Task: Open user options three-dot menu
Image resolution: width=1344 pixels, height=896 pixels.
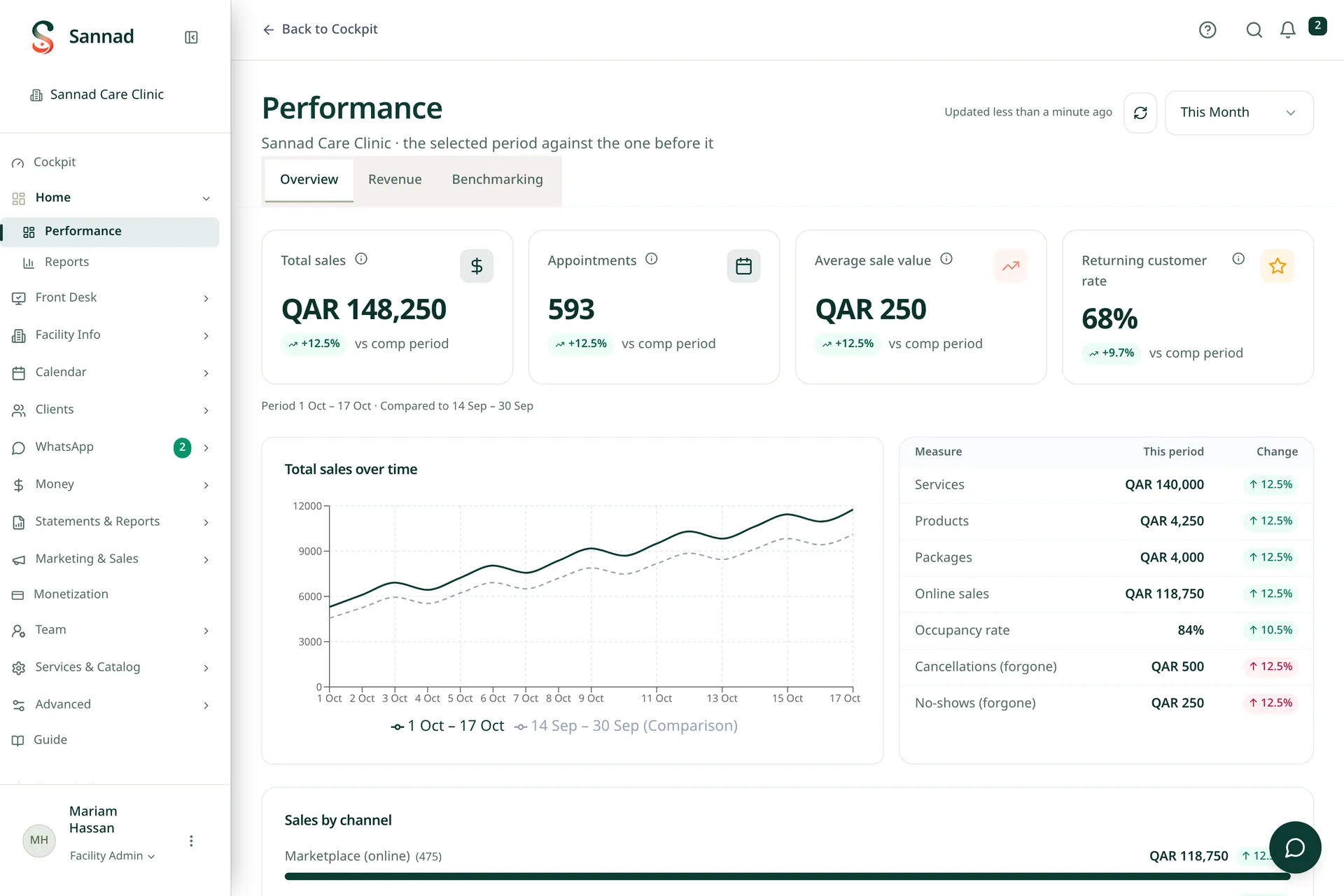Action: [x=191, y=841]
